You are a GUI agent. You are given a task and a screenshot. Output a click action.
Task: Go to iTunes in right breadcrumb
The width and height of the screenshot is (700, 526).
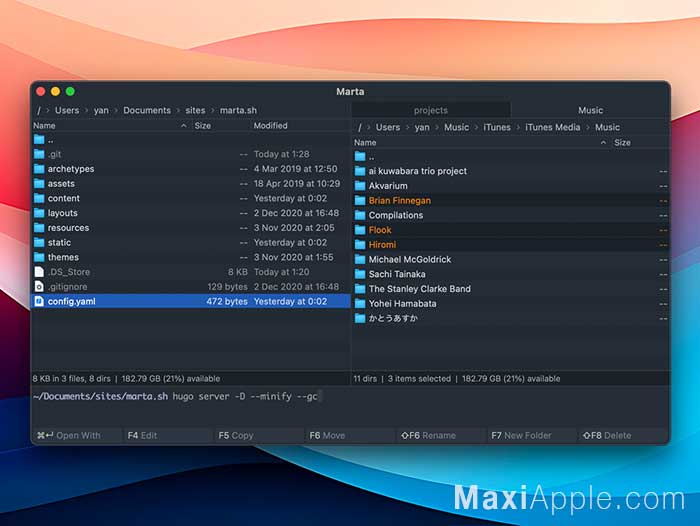[x=497, y=127]
